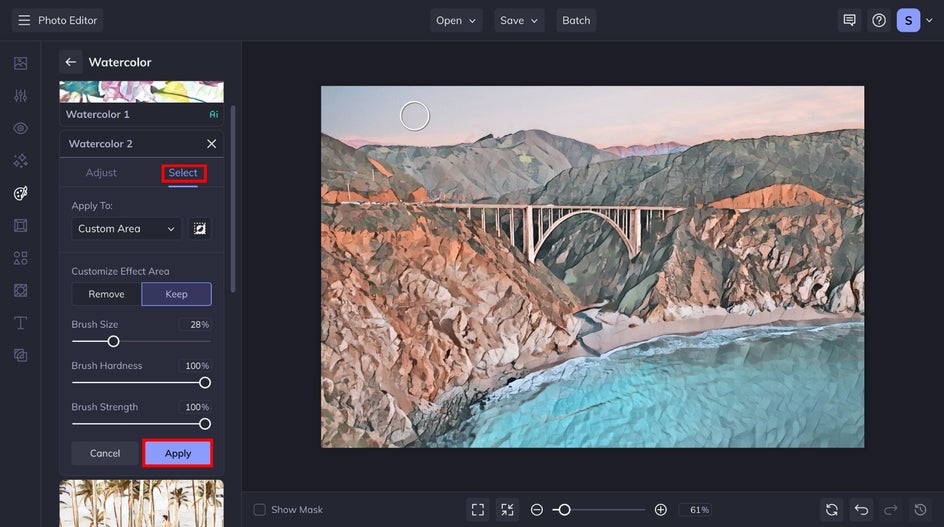The width and height of the screenshot is (944, 527).
Task: Click the invert selection icon beside Custom Area
Action: [200, 229]
